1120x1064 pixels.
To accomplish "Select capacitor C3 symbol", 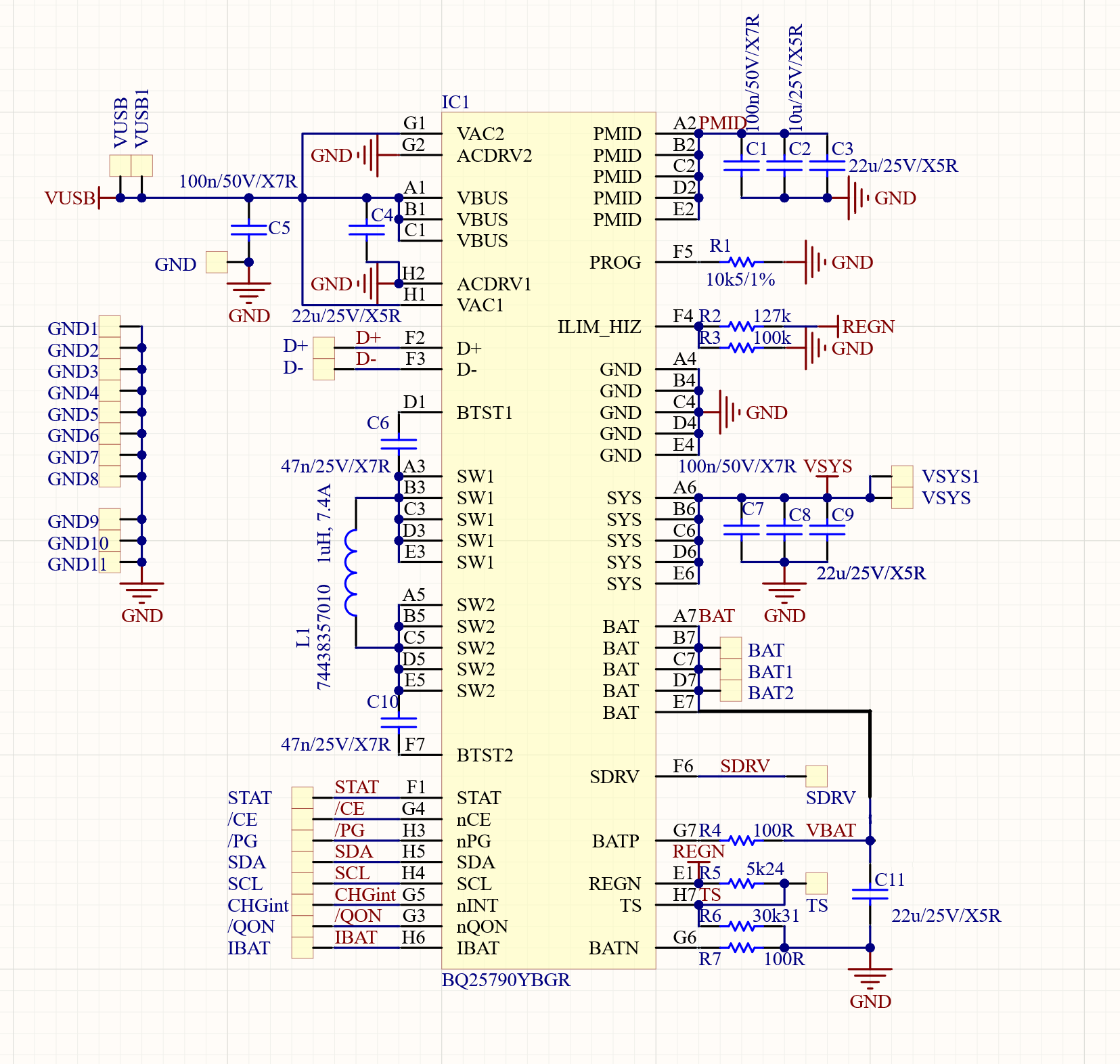I will coord(827,165).
